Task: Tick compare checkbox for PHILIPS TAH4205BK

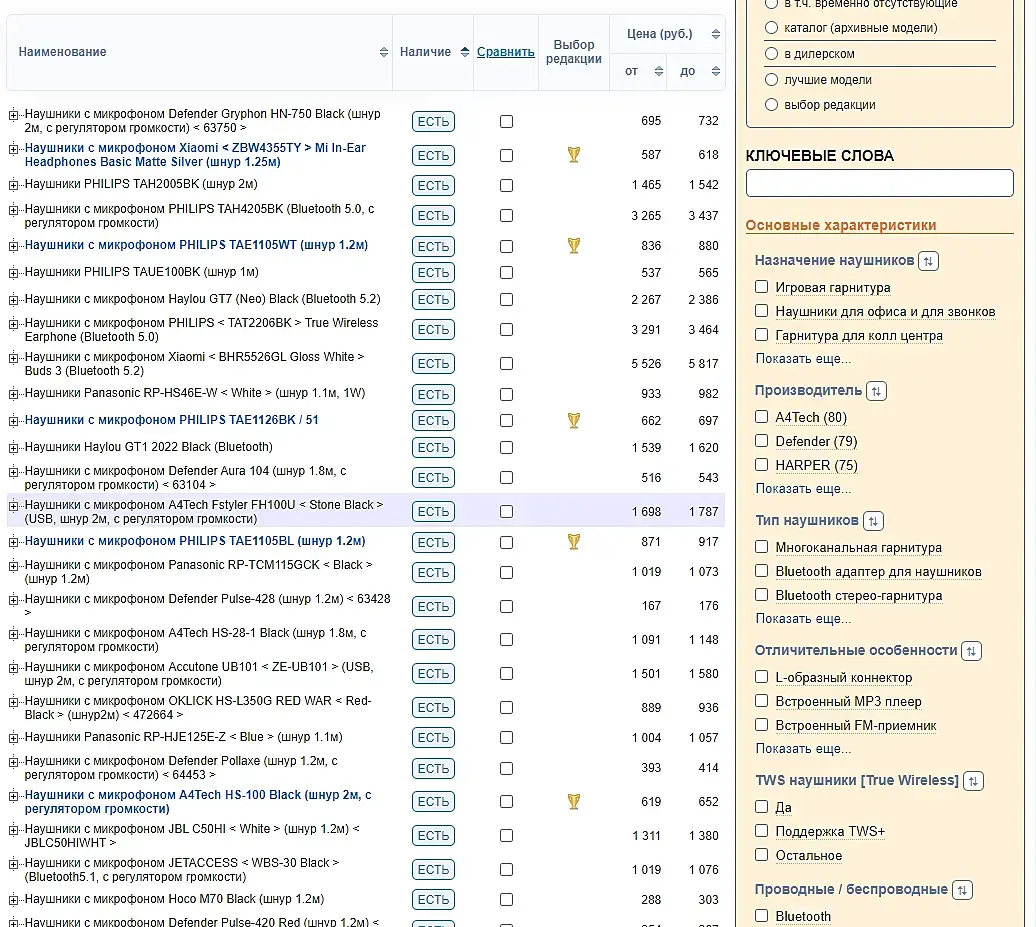Action: click(506, 215)
